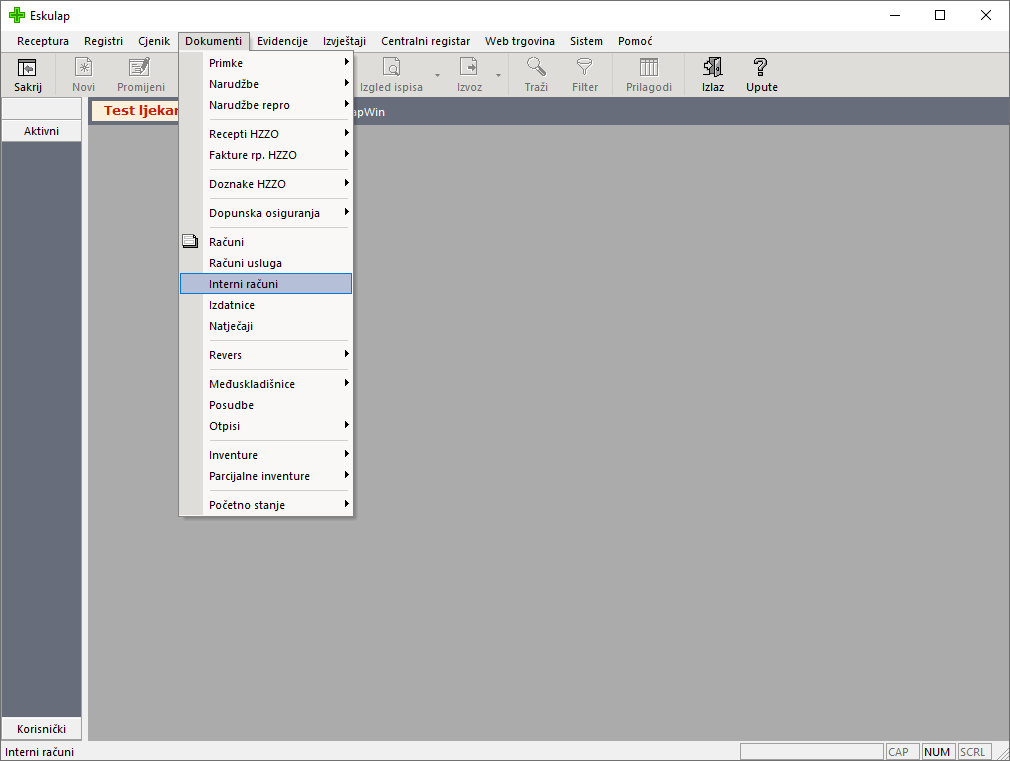Expand the Inventure submenu
Screen dimensions: 1010x761
point(265,455)
